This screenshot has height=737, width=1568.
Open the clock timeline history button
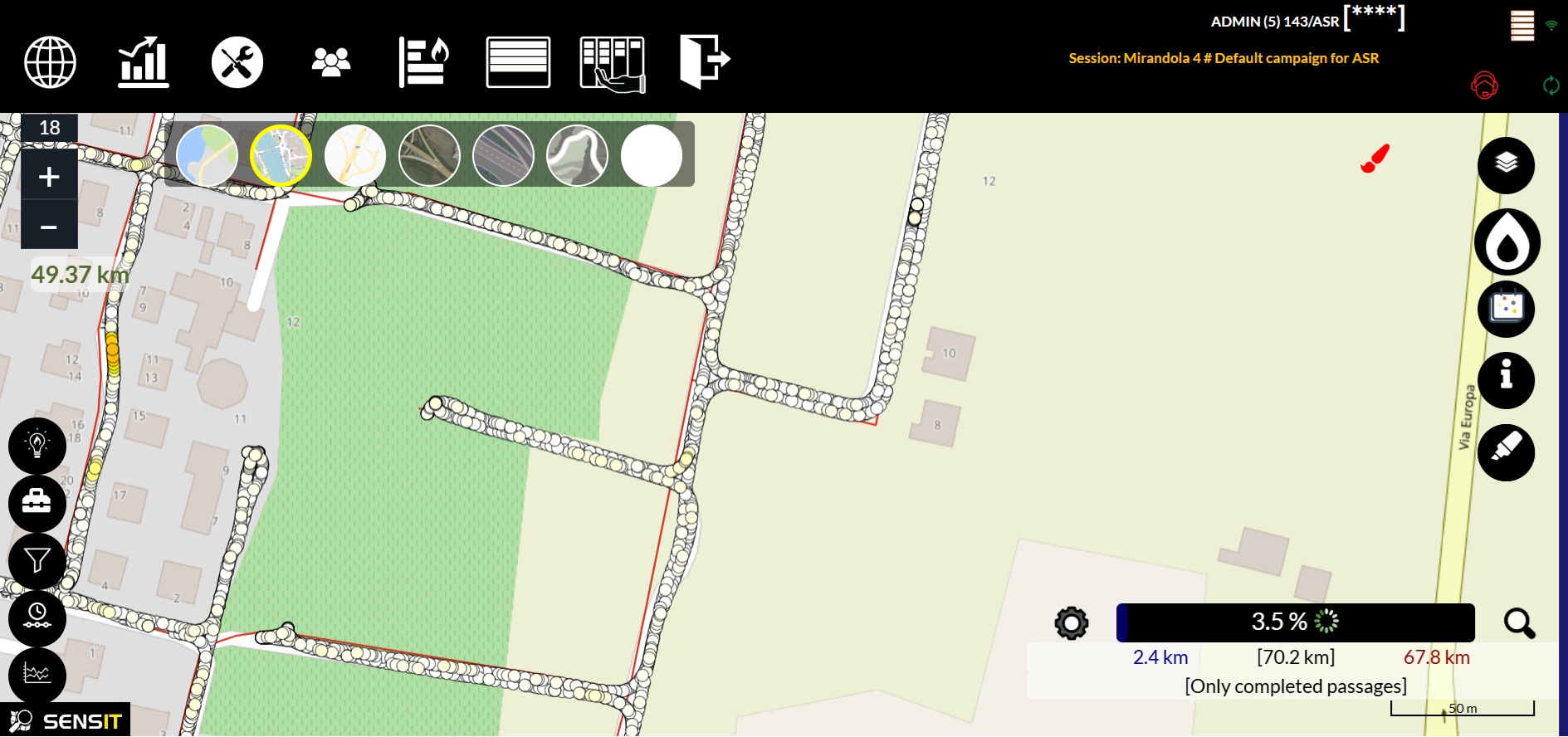pyautogui.click(x=37, y=618)
